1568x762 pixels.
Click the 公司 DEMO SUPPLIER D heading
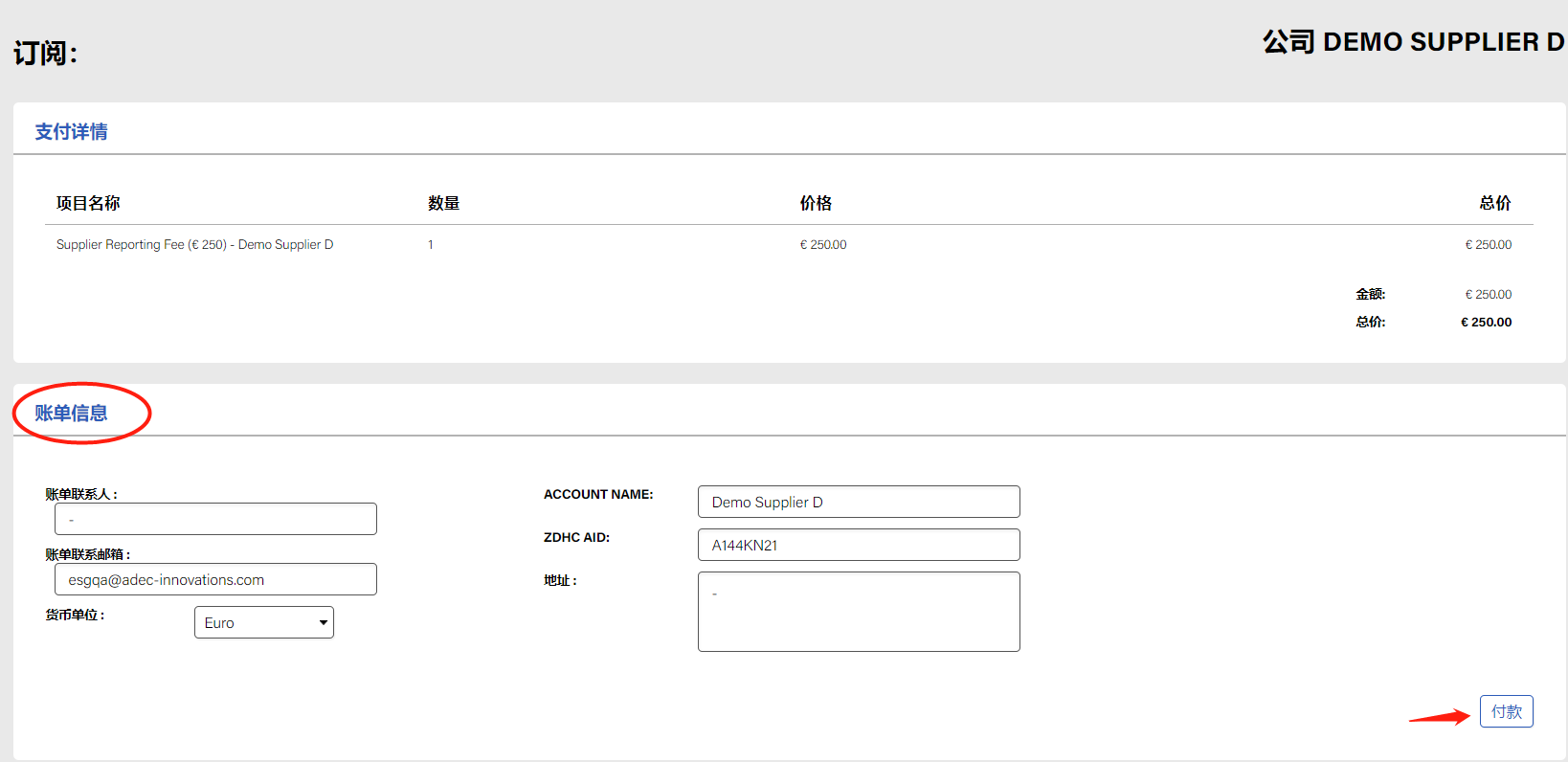pos(1413,42)
